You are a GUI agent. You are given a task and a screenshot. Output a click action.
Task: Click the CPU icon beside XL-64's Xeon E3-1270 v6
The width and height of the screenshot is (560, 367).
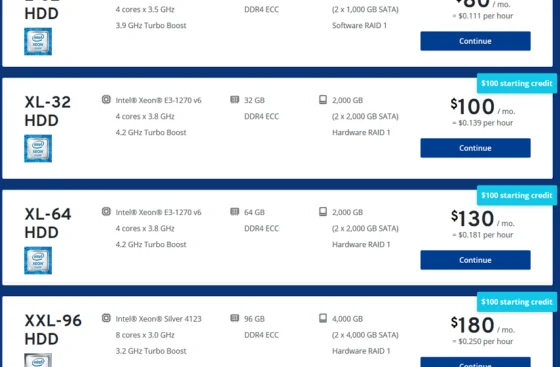pyautogui.click(x=106, y=212)
